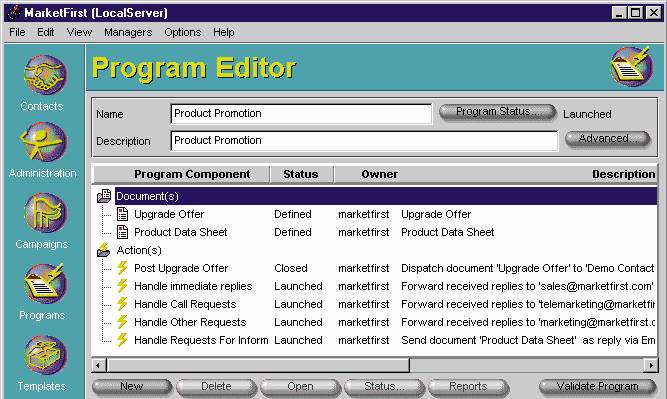Click the Handle Call Requests lightning icon
This screenshot has height=399, width=667.
pos(122,304)
